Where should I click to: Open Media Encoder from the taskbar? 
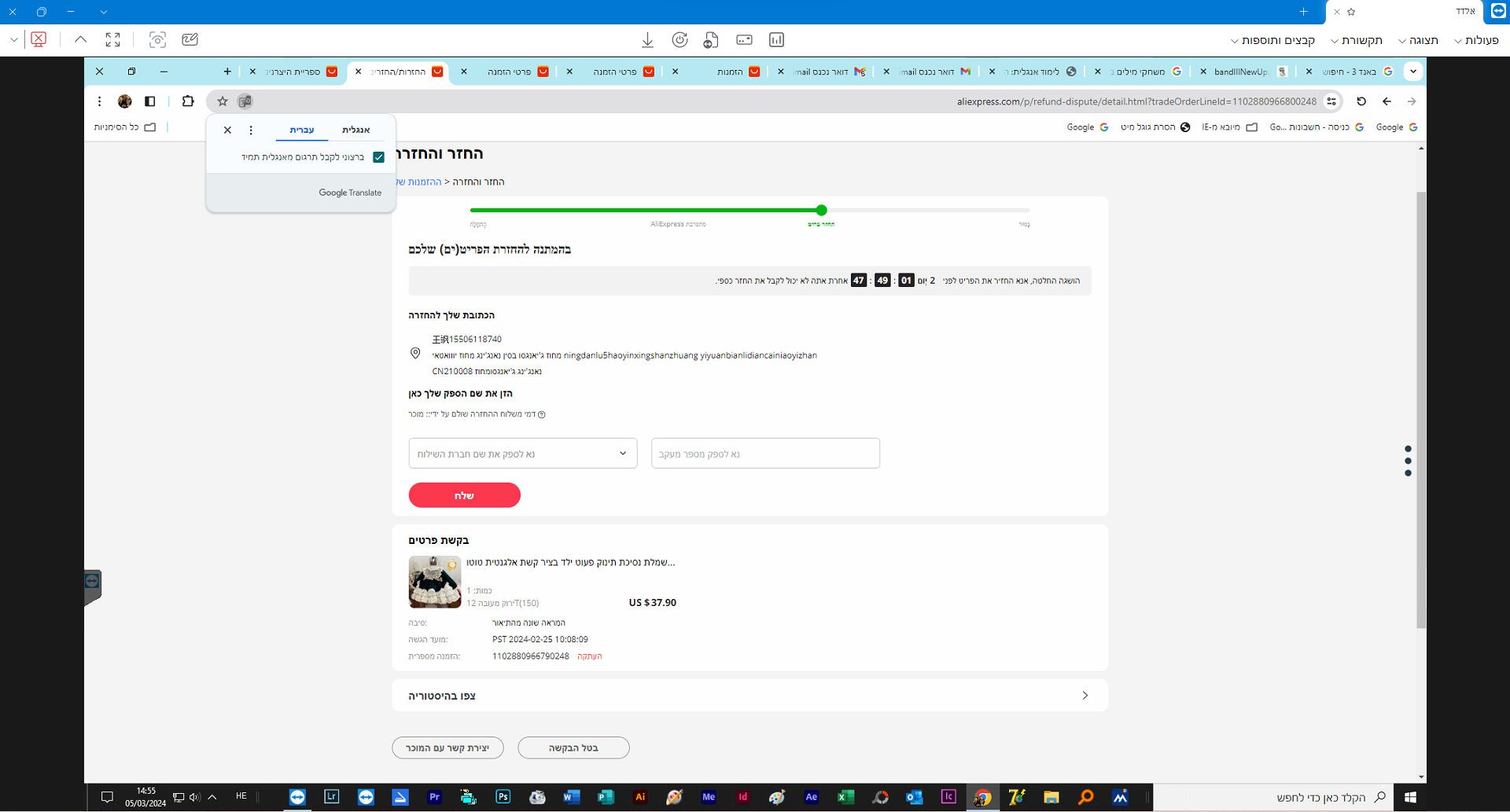[709, 797]
